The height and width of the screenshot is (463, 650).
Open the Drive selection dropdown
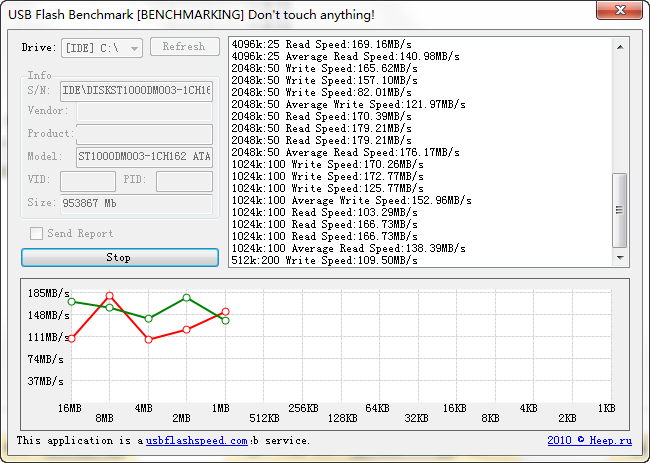pyautogui.click(x=102, y=48)
